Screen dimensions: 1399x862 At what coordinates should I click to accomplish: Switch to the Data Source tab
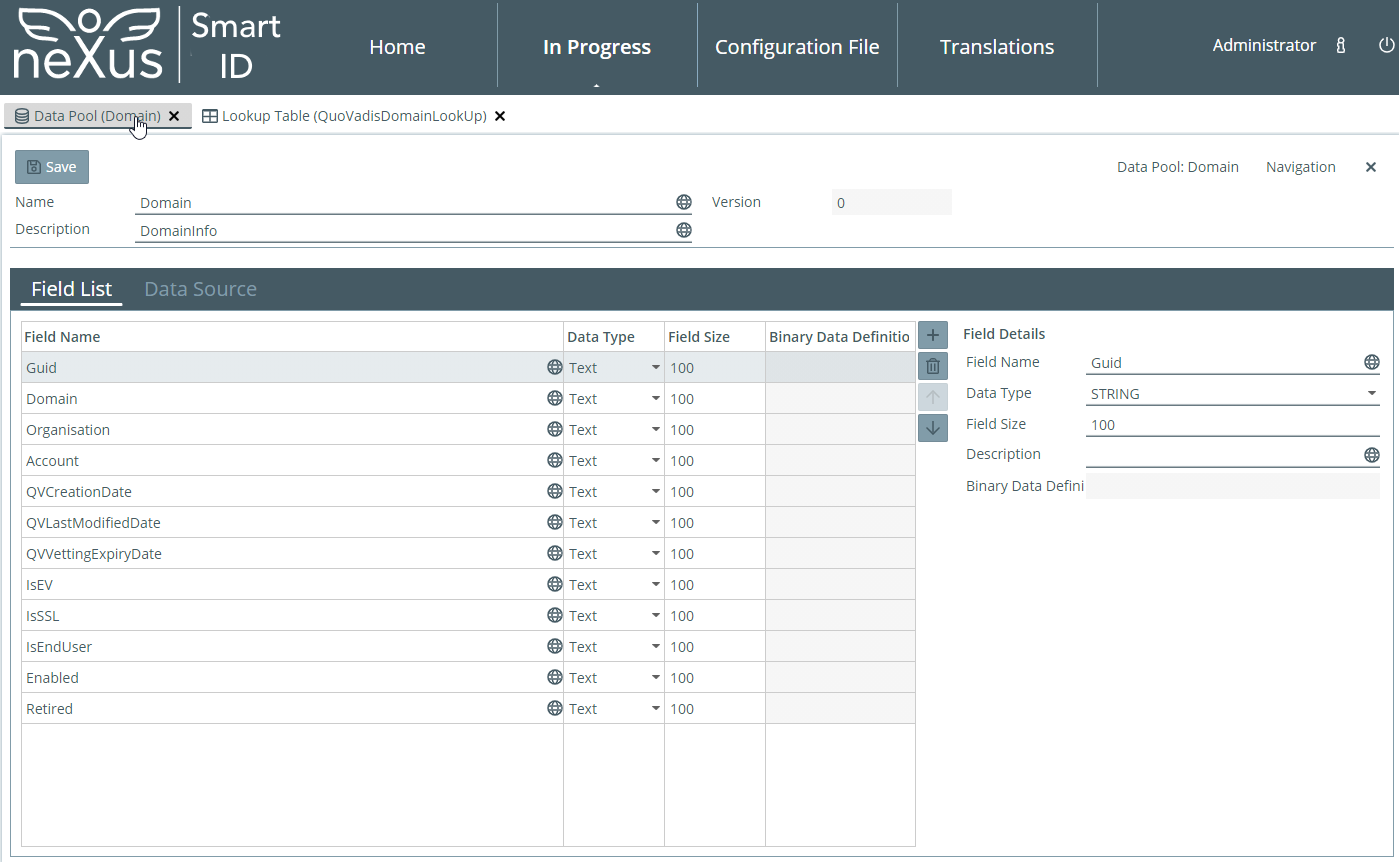200,288
